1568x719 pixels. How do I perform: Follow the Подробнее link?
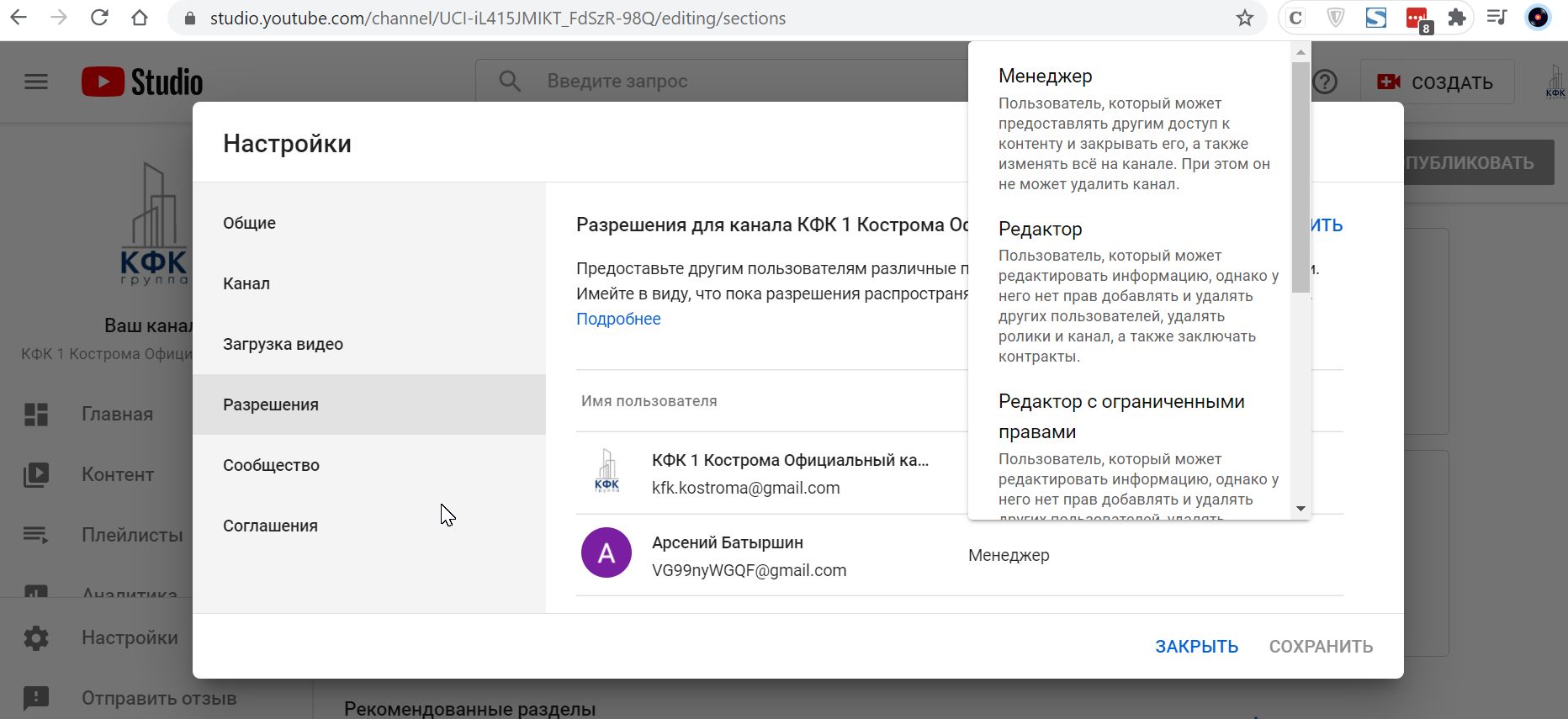(x=618, y=319)
